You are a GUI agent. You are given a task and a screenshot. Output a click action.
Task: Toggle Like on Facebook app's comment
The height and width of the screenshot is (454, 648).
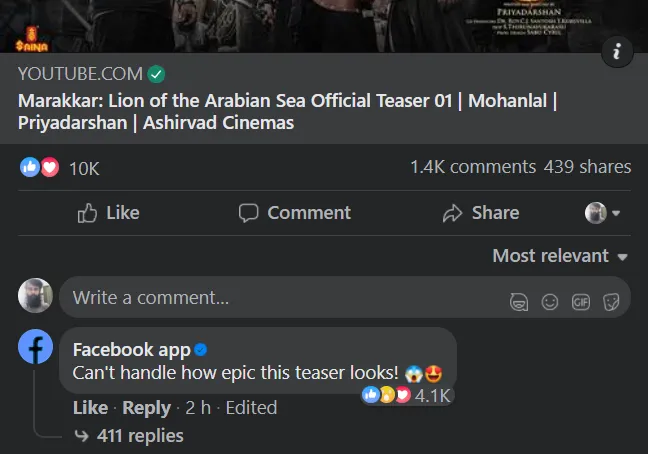(90, 408)
